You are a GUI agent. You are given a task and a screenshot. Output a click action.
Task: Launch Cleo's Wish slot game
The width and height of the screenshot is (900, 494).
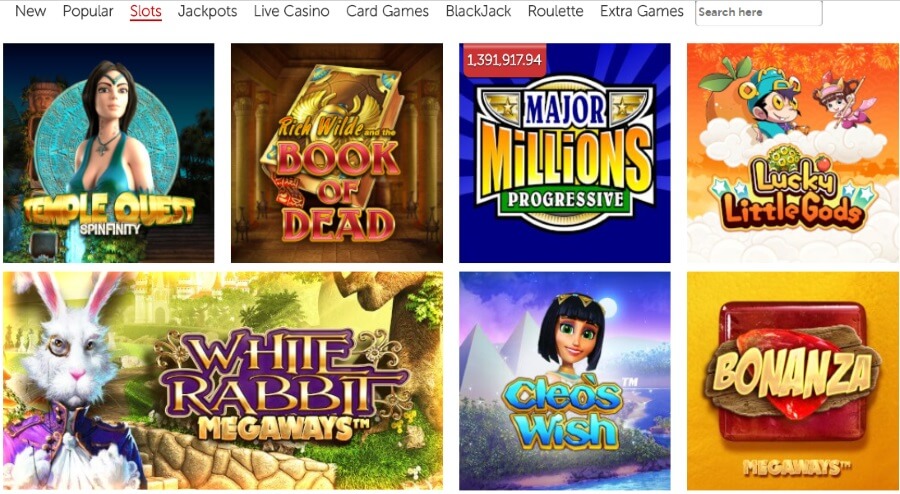click(x=565, y=380)
